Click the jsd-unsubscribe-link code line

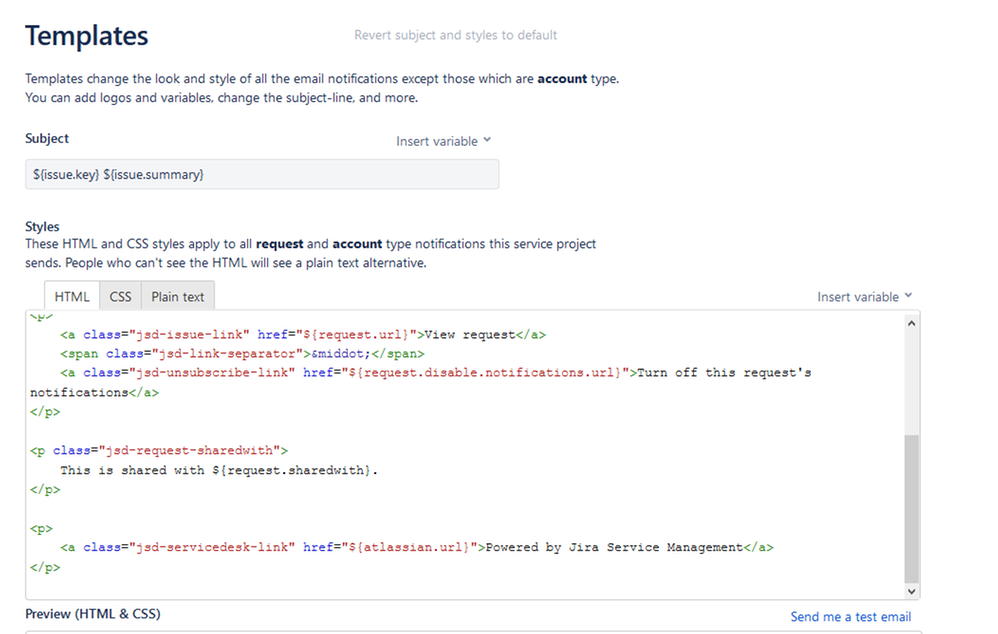tap(421, 383)
